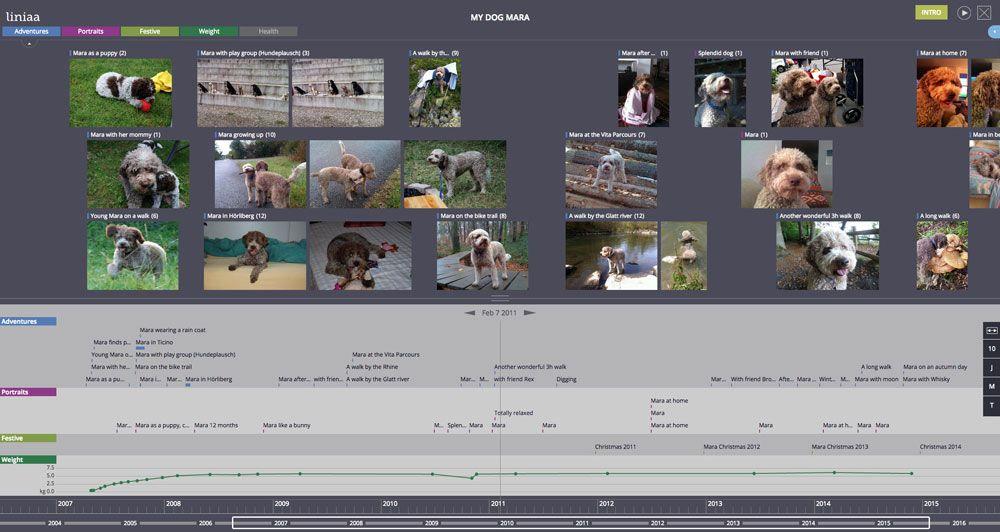The width and height of the screenshot is (1000, 532).
Task: Select Christmas 2011 festive event
Action: point(615,447)
